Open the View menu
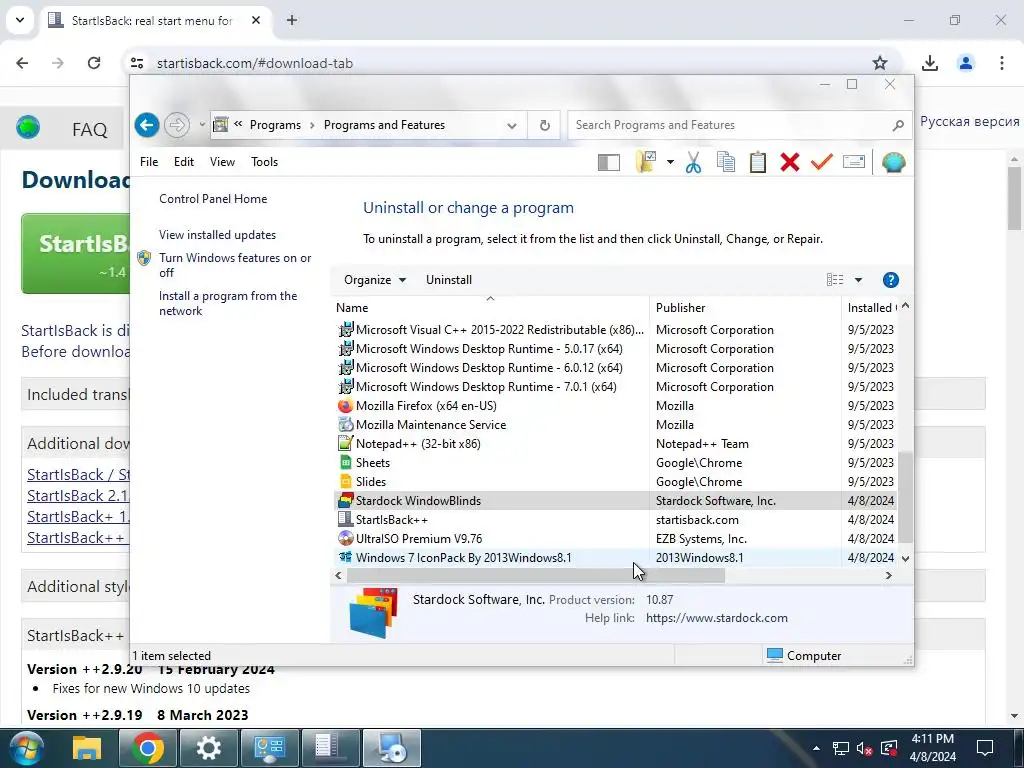This screenshot has height=768, width=1024. (x=222, y=162)
